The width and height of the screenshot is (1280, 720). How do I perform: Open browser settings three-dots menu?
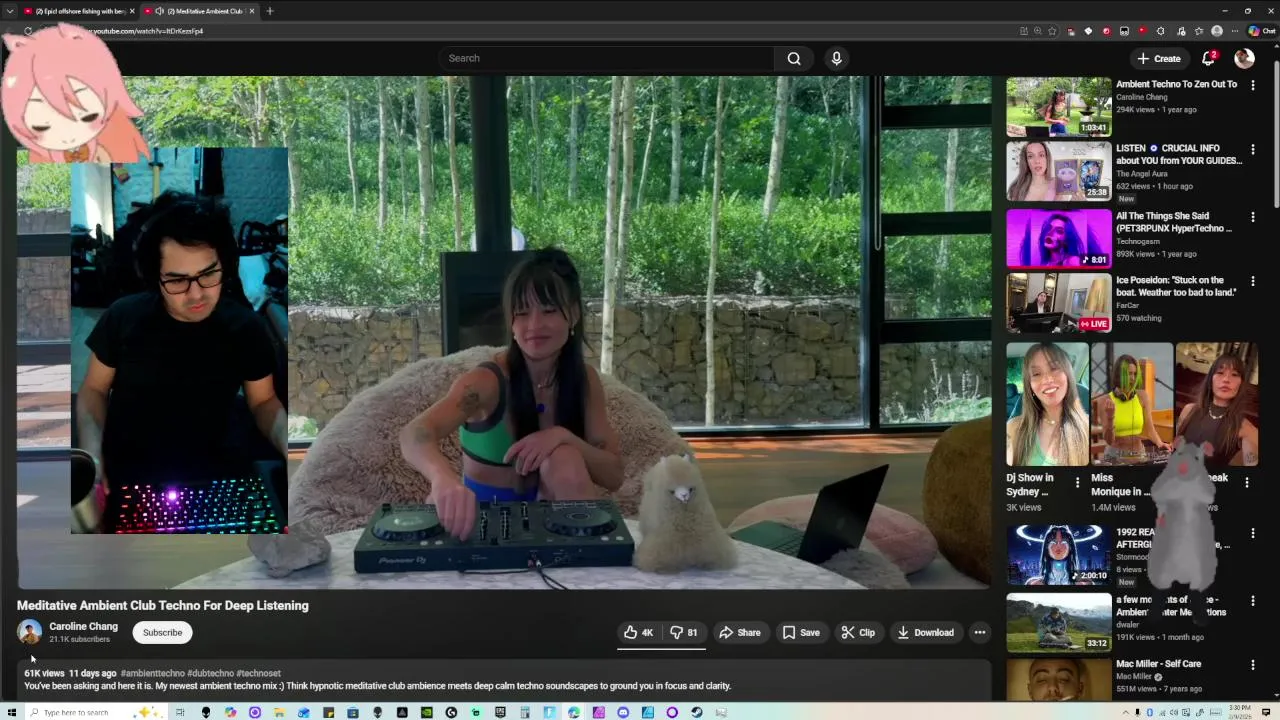click(1234, 31)
